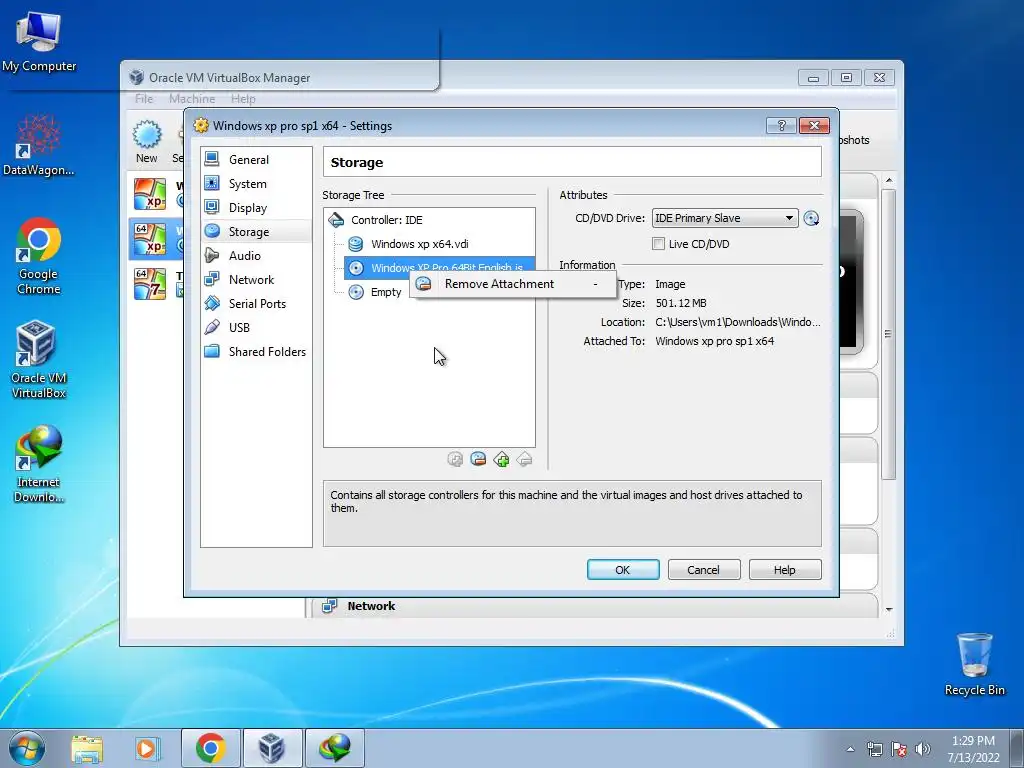The image size is (1024, 768).
Task: Click the volume icon in system tray
Action: pos(923,749)
